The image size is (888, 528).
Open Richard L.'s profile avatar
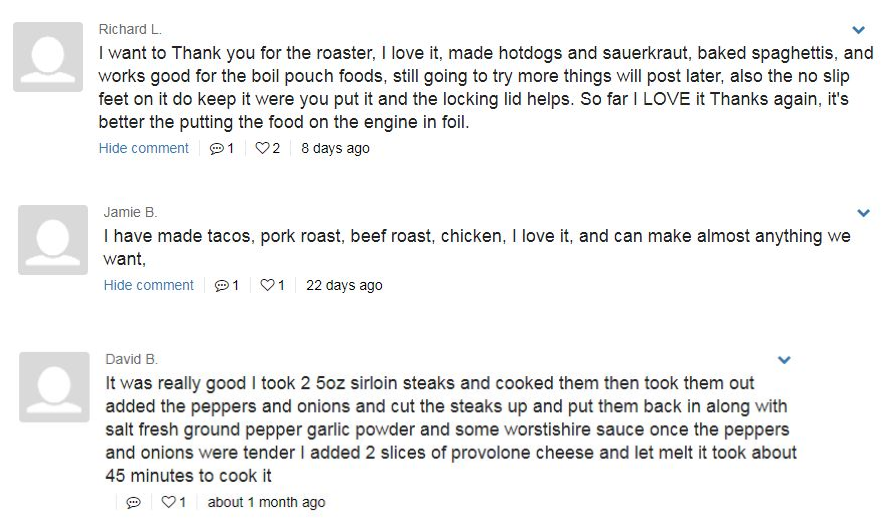[48, 57]
